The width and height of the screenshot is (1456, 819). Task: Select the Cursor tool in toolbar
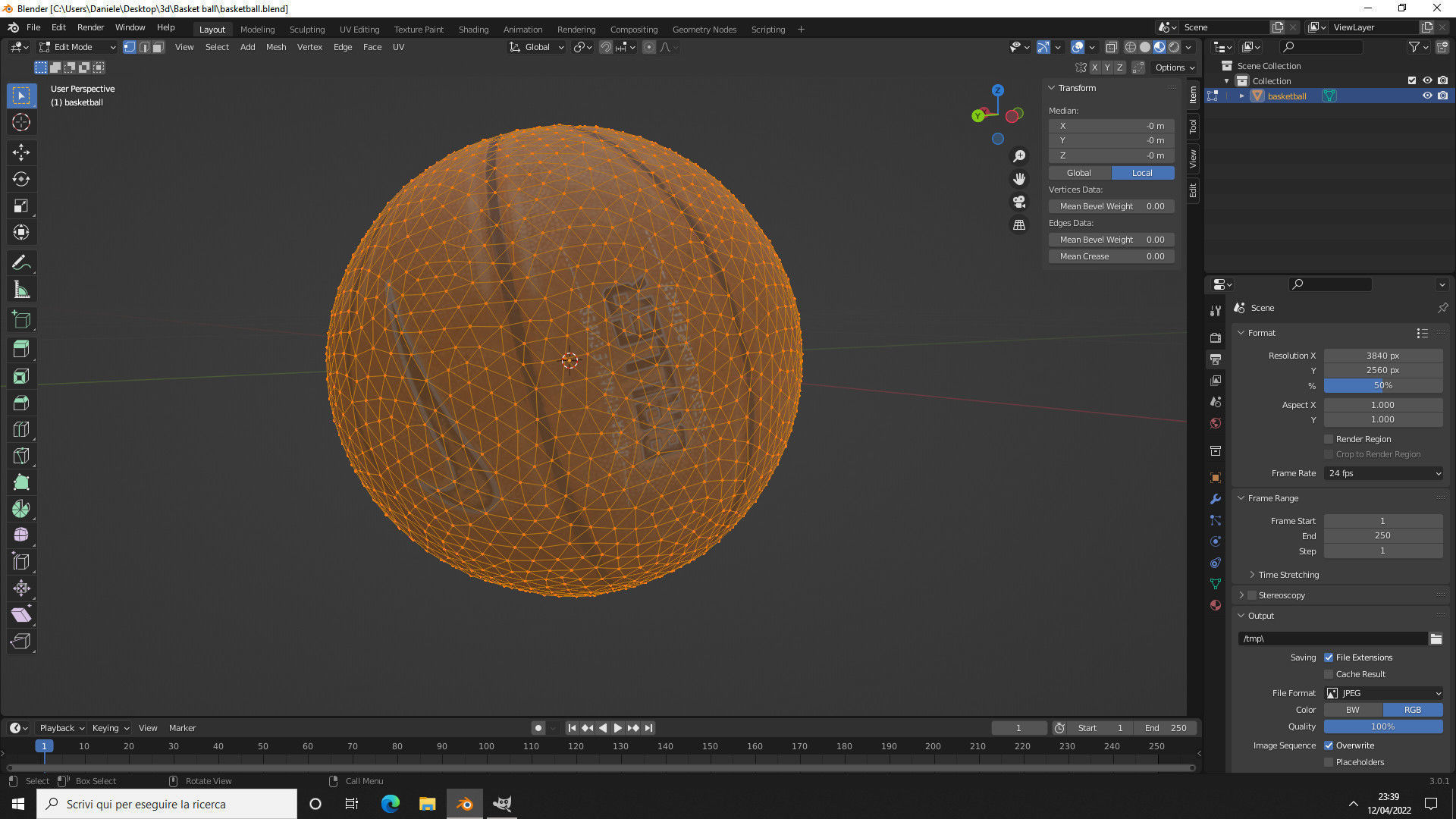(x=21, y=122)
